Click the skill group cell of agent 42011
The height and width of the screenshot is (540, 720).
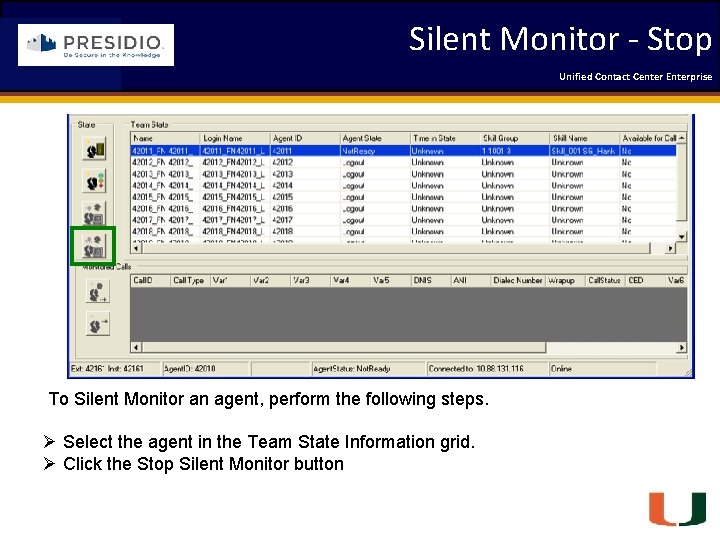pos(514,151)
